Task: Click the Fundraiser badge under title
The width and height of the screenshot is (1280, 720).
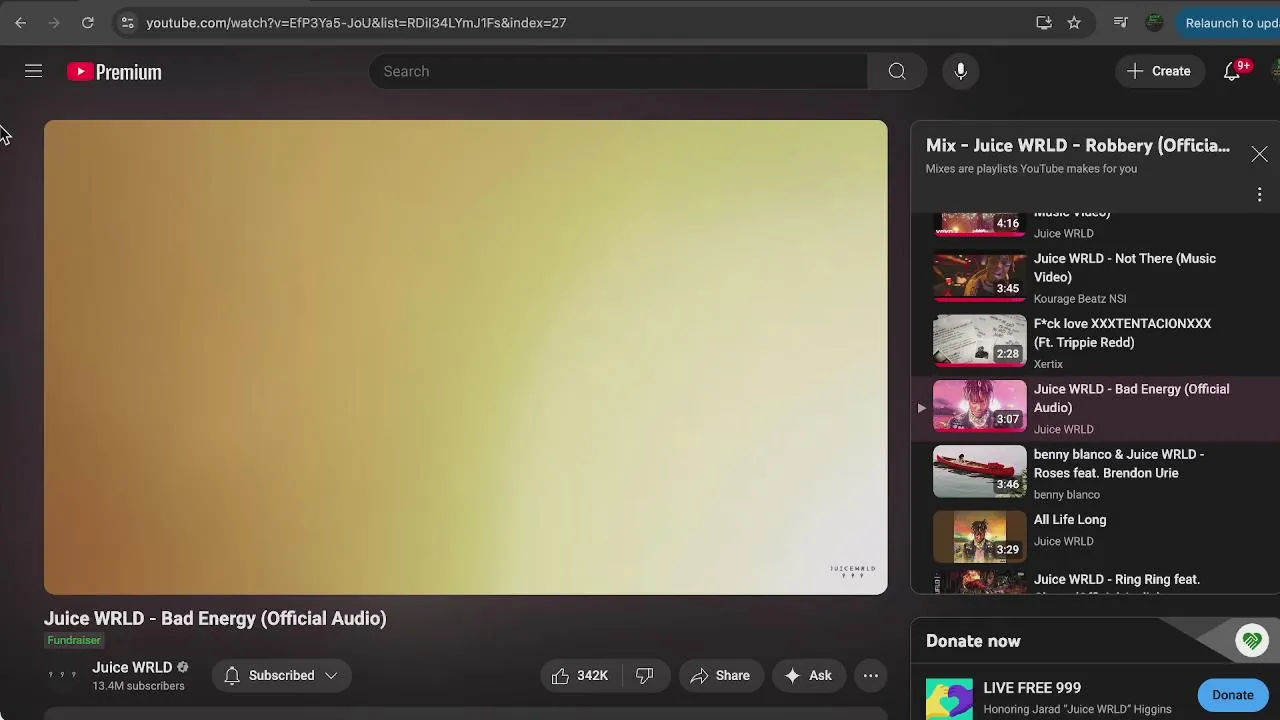Action: pos(74,640)
